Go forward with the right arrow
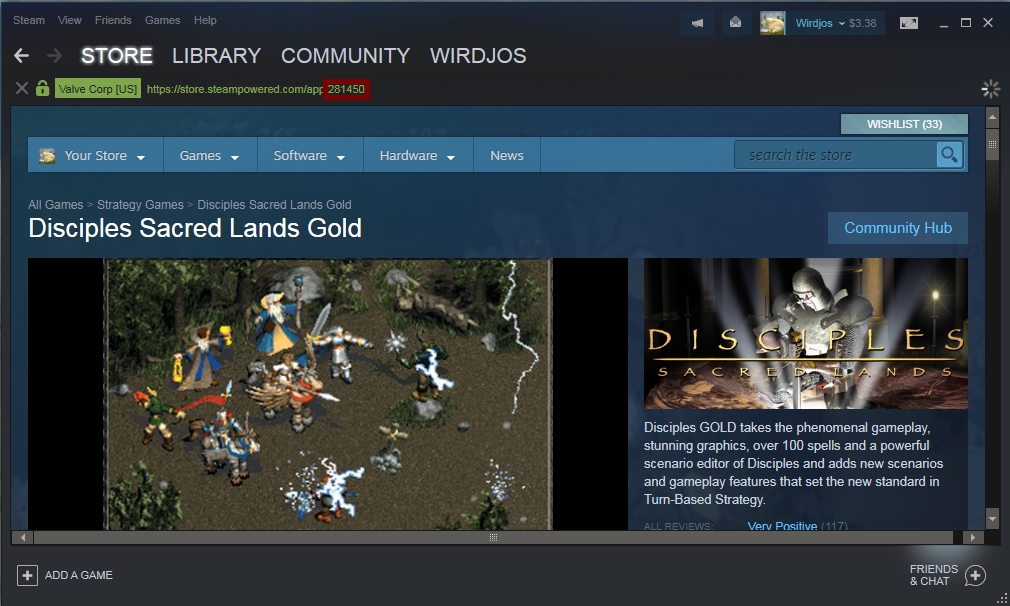 (x=55, y=56)
